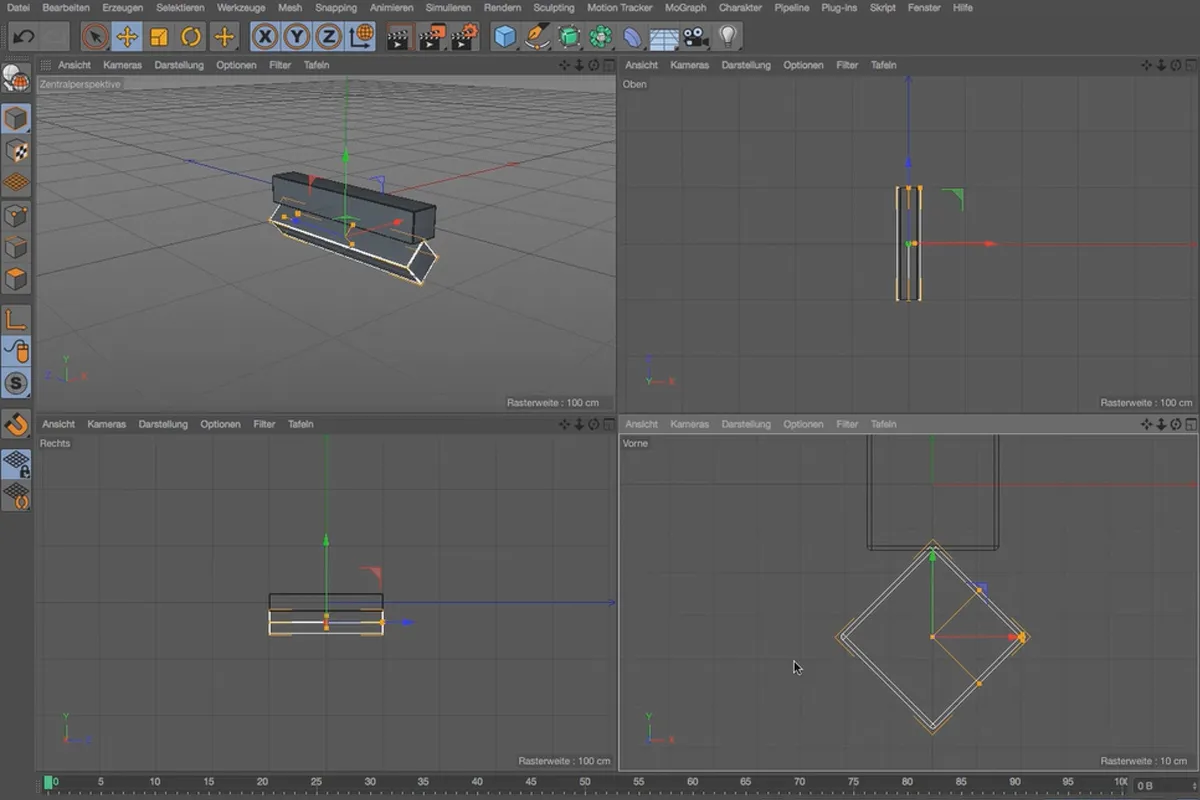Open the Render Settings gear clapperboard

click(464, 38)
